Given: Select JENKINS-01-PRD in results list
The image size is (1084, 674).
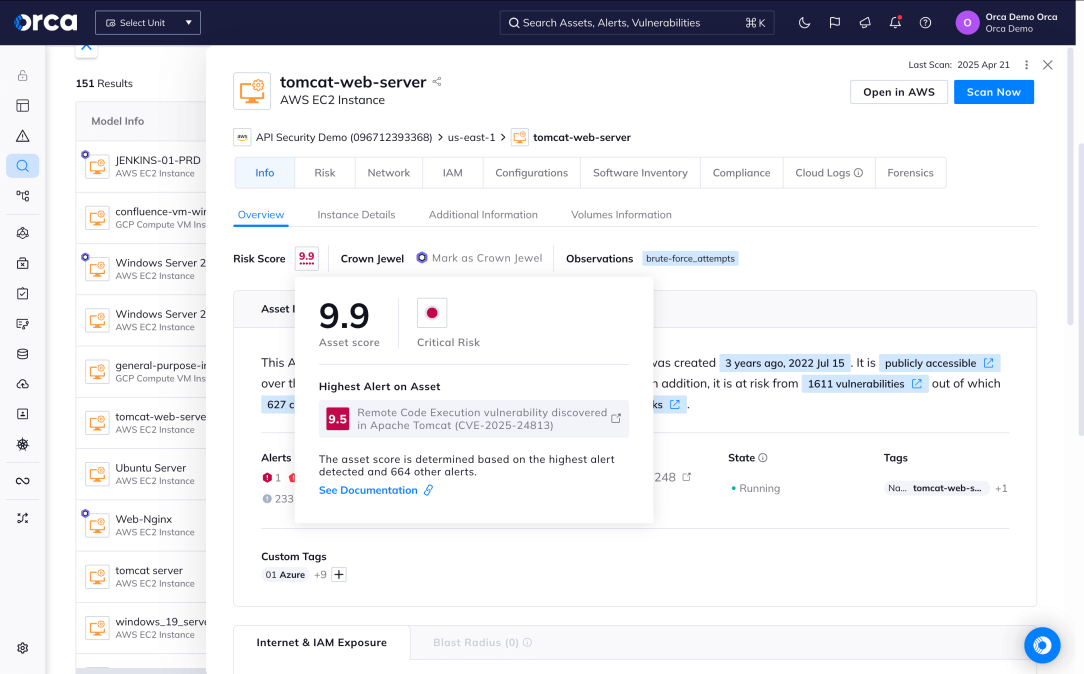Looking at the screenshot, I should tap(141, 167).
